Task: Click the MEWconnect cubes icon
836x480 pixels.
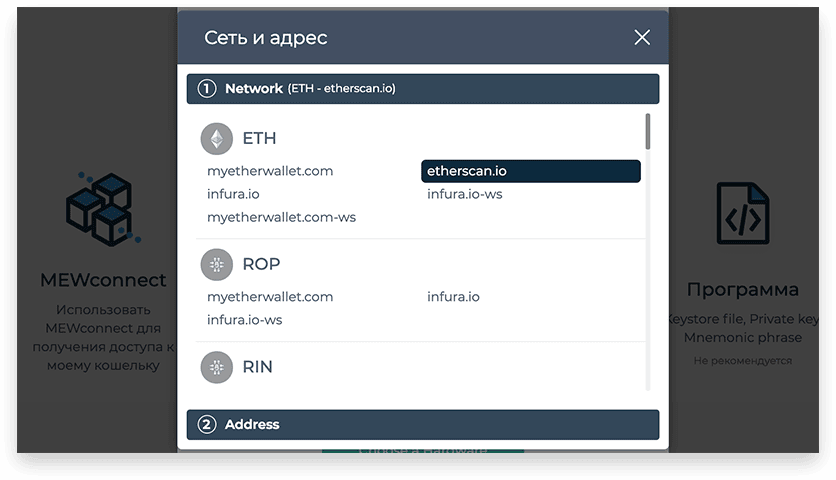Action: (103, 209)
